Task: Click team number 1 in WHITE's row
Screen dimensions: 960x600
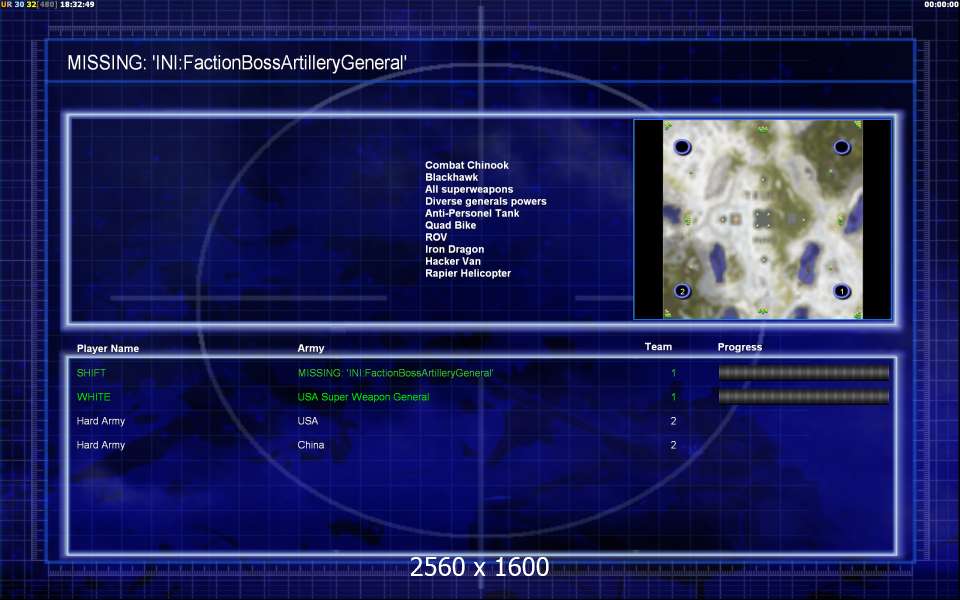Action: coord(673,397)
